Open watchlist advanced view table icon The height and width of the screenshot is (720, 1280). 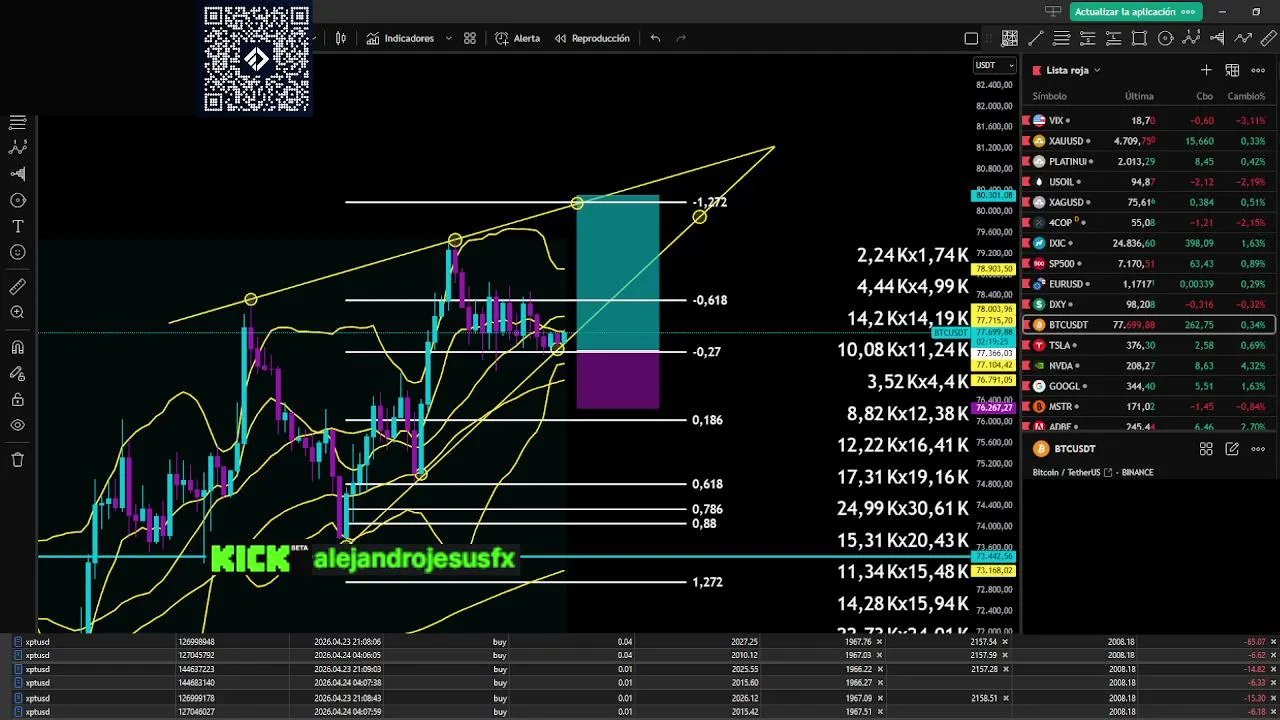1232,70
